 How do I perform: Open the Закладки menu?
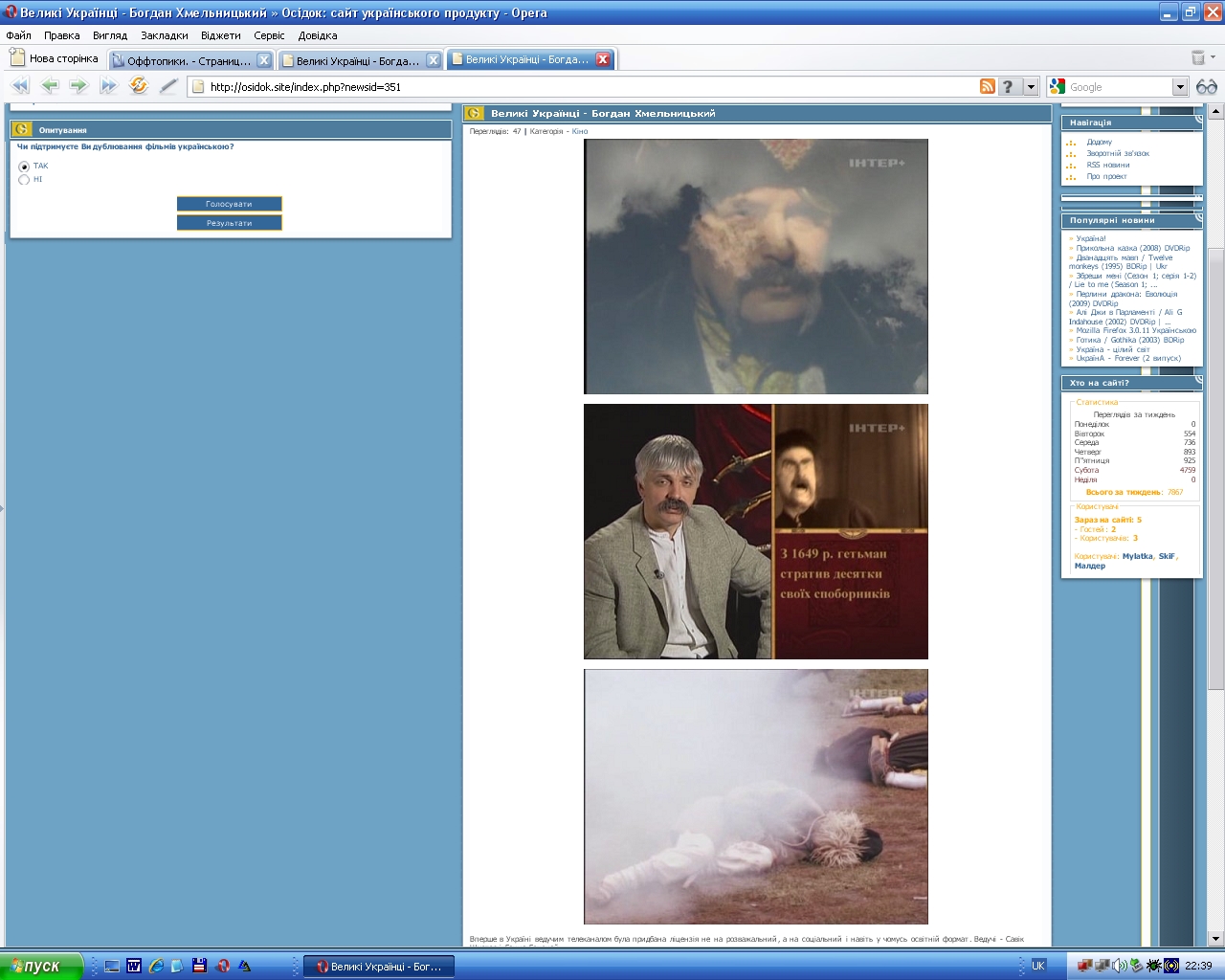pos(164,35)
